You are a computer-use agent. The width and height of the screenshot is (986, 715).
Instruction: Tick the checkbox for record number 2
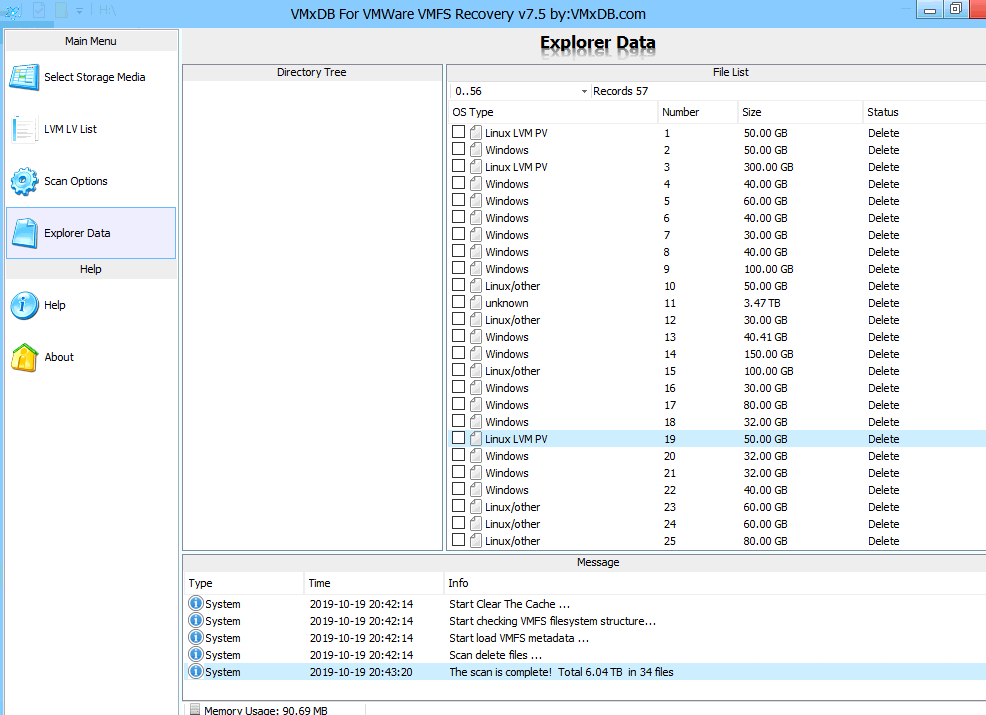click(x=458, y=149)
